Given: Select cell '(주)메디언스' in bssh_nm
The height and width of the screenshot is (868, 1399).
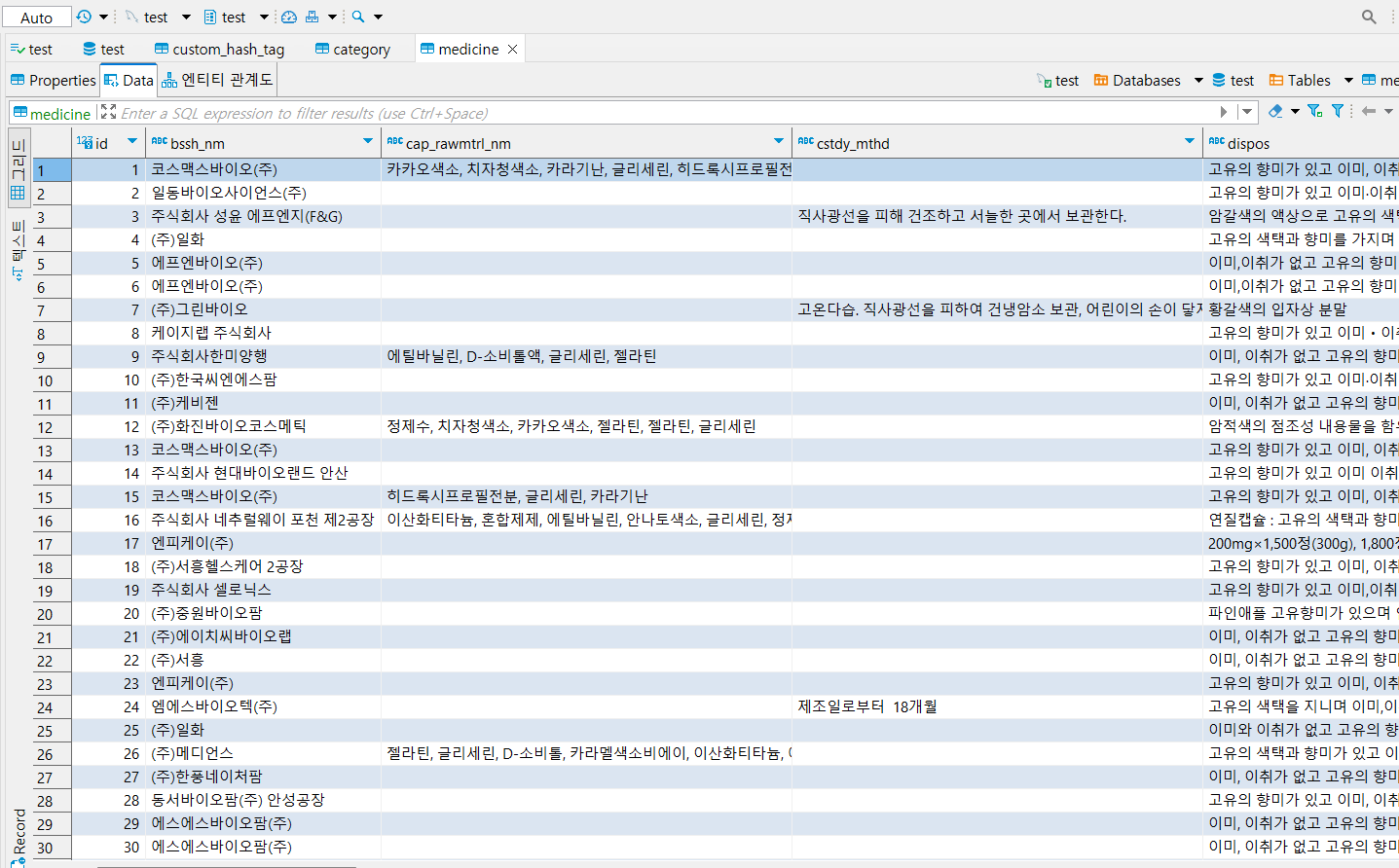Looking at the screenshot, I should pos(264,753).
